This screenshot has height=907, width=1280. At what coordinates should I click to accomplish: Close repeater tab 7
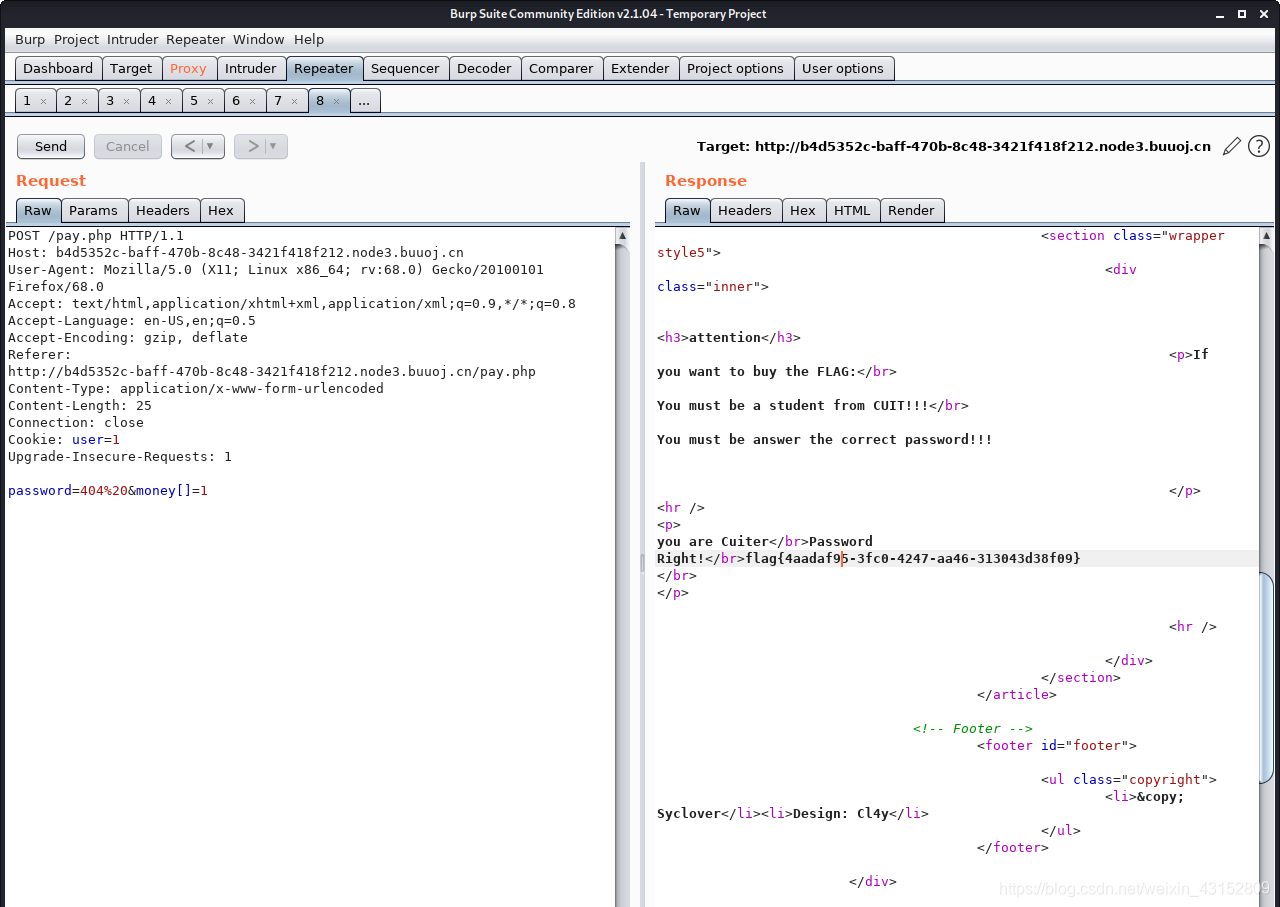(295, 101)
